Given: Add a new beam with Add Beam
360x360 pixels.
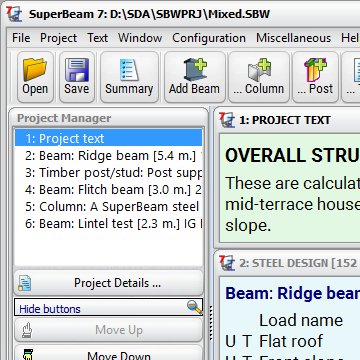Looking at the screenshot, I should (x=194, y=77).
